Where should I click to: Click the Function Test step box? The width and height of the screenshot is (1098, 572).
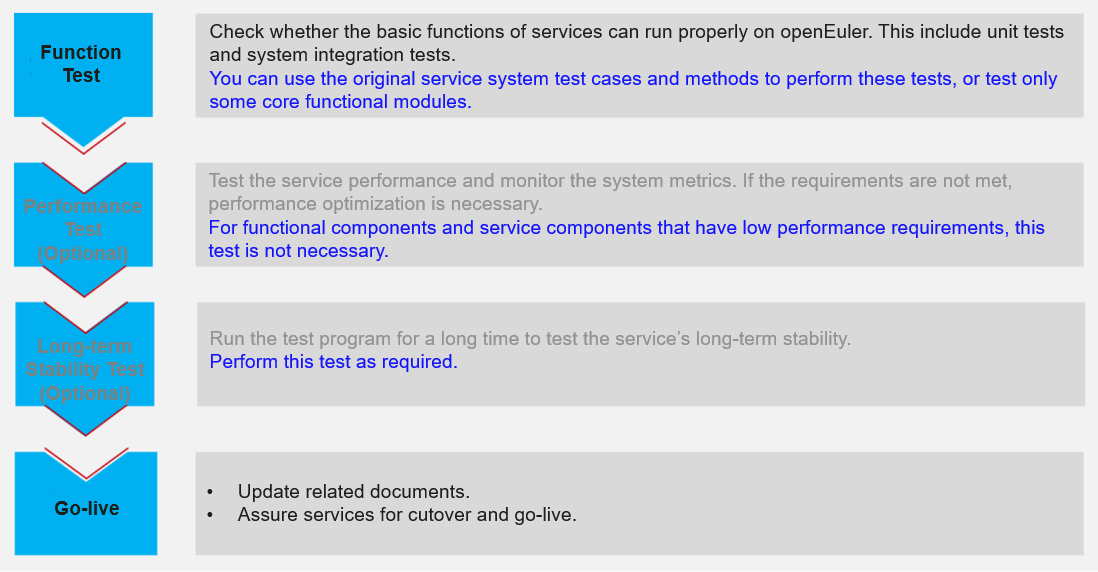point(82,64)
